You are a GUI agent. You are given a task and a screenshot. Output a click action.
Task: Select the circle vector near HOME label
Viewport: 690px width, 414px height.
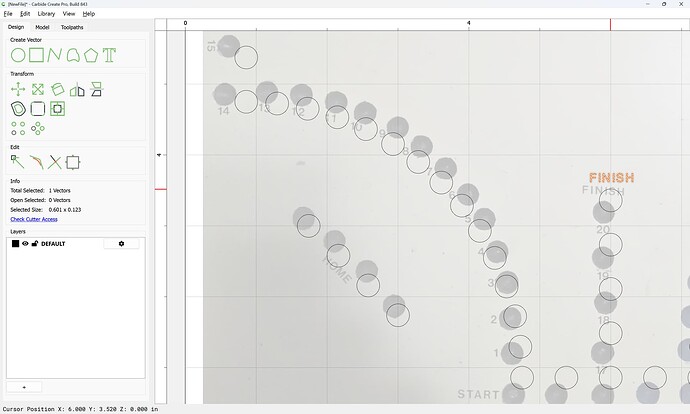click(x=338, y=255)
